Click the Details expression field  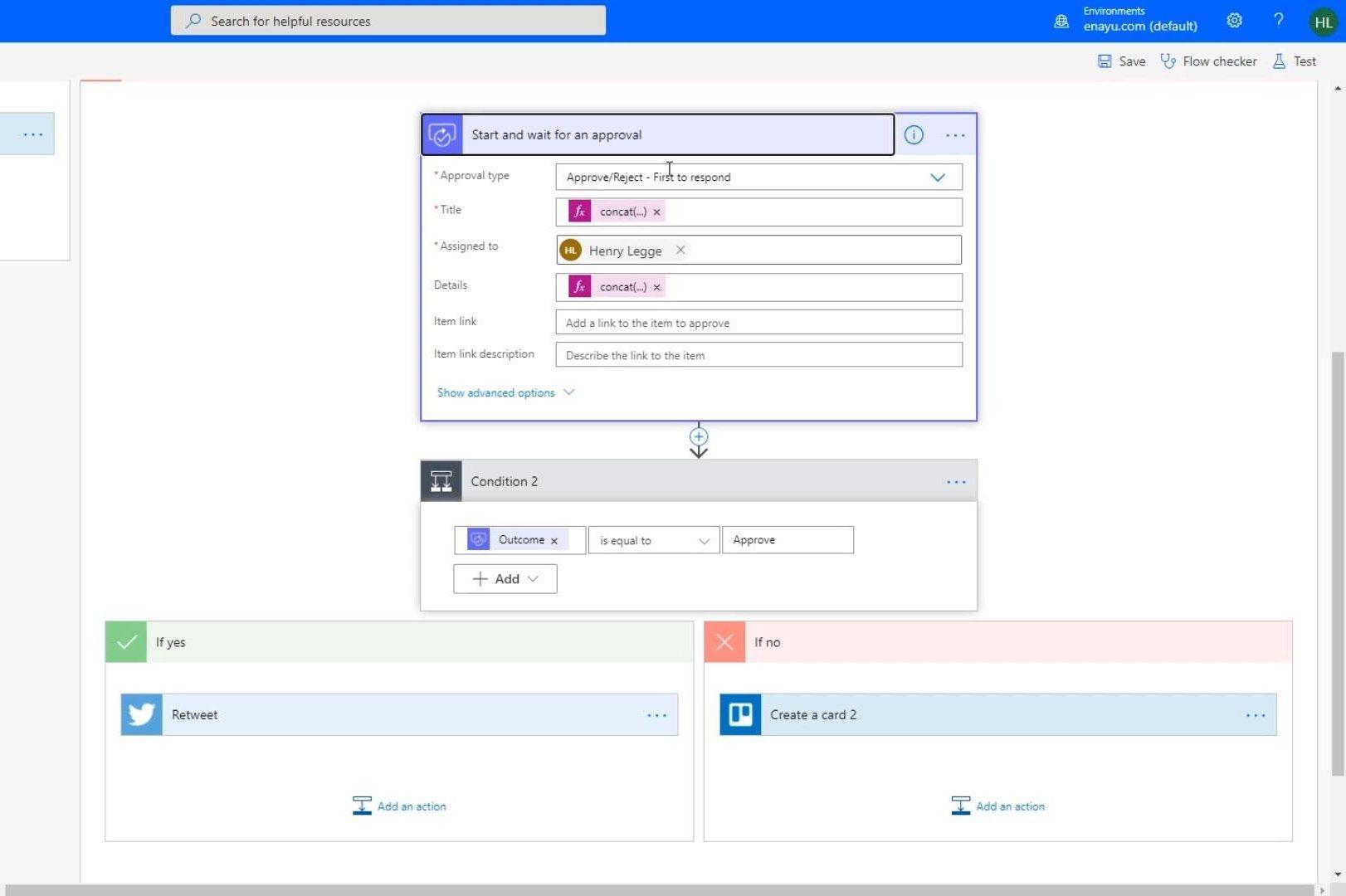click(x=758, y=287)
